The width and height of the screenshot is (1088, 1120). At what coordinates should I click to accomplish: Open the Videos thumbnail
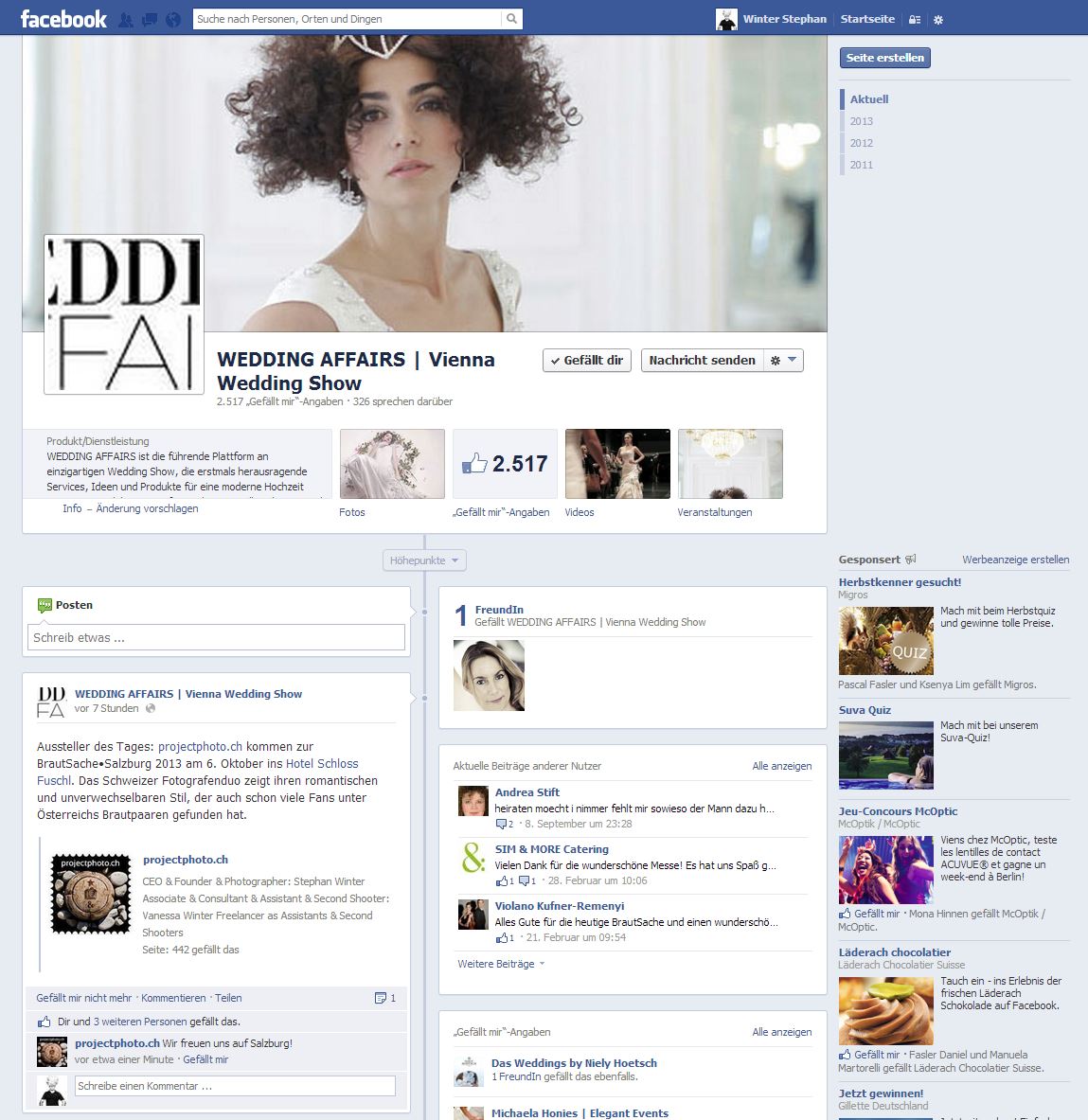click(617, 464)
